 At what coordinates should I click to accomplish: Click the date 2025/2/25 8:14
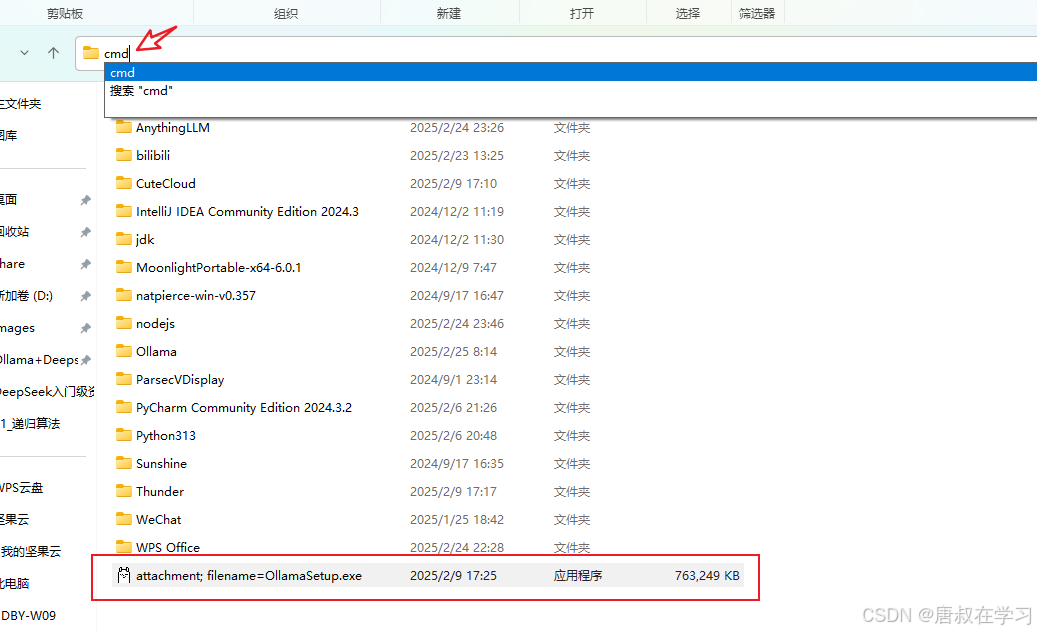pyautogui.click(x=453, y=351)
